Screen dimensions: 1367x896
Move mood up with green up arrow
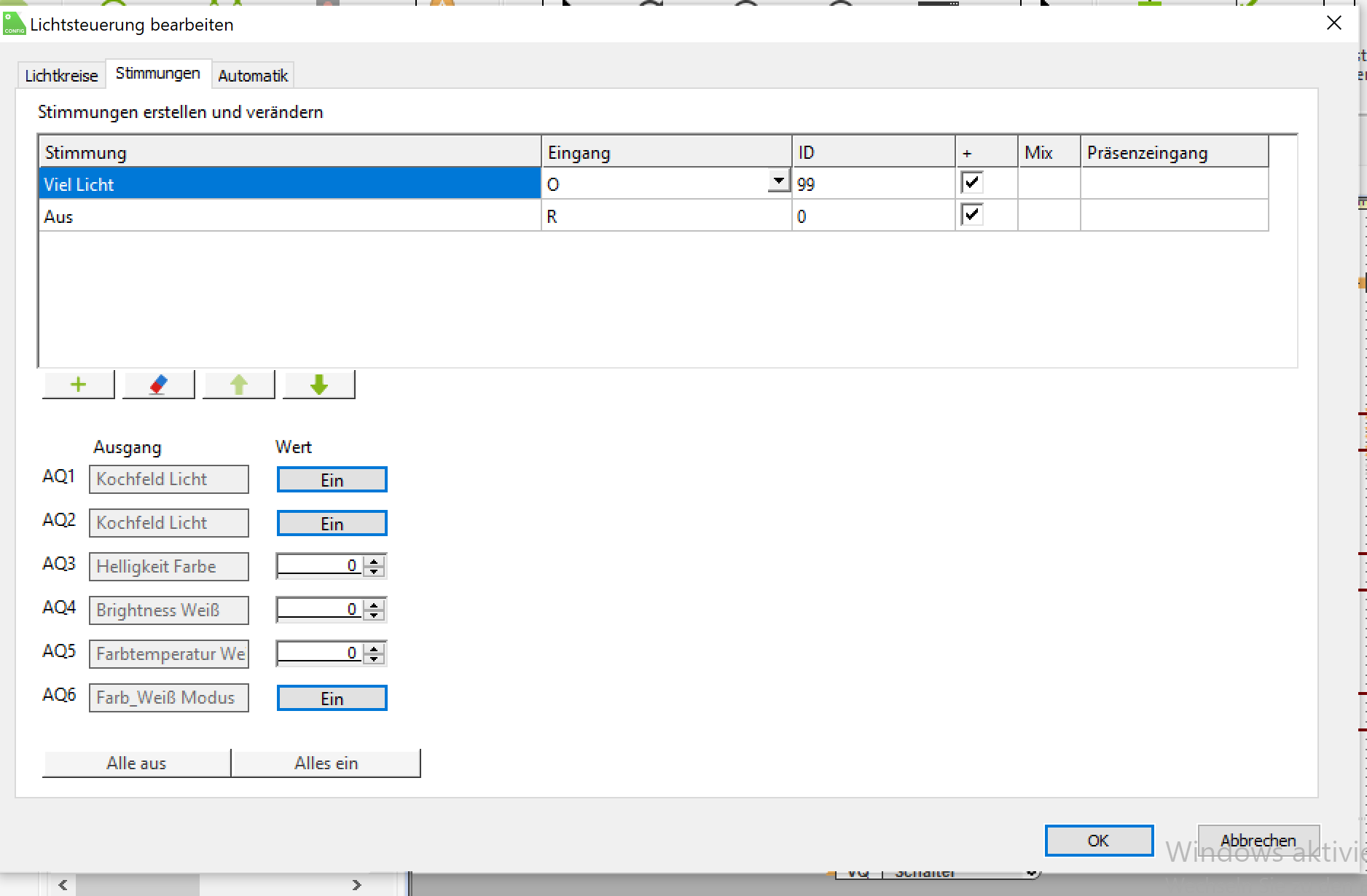[x=239, y=385]
